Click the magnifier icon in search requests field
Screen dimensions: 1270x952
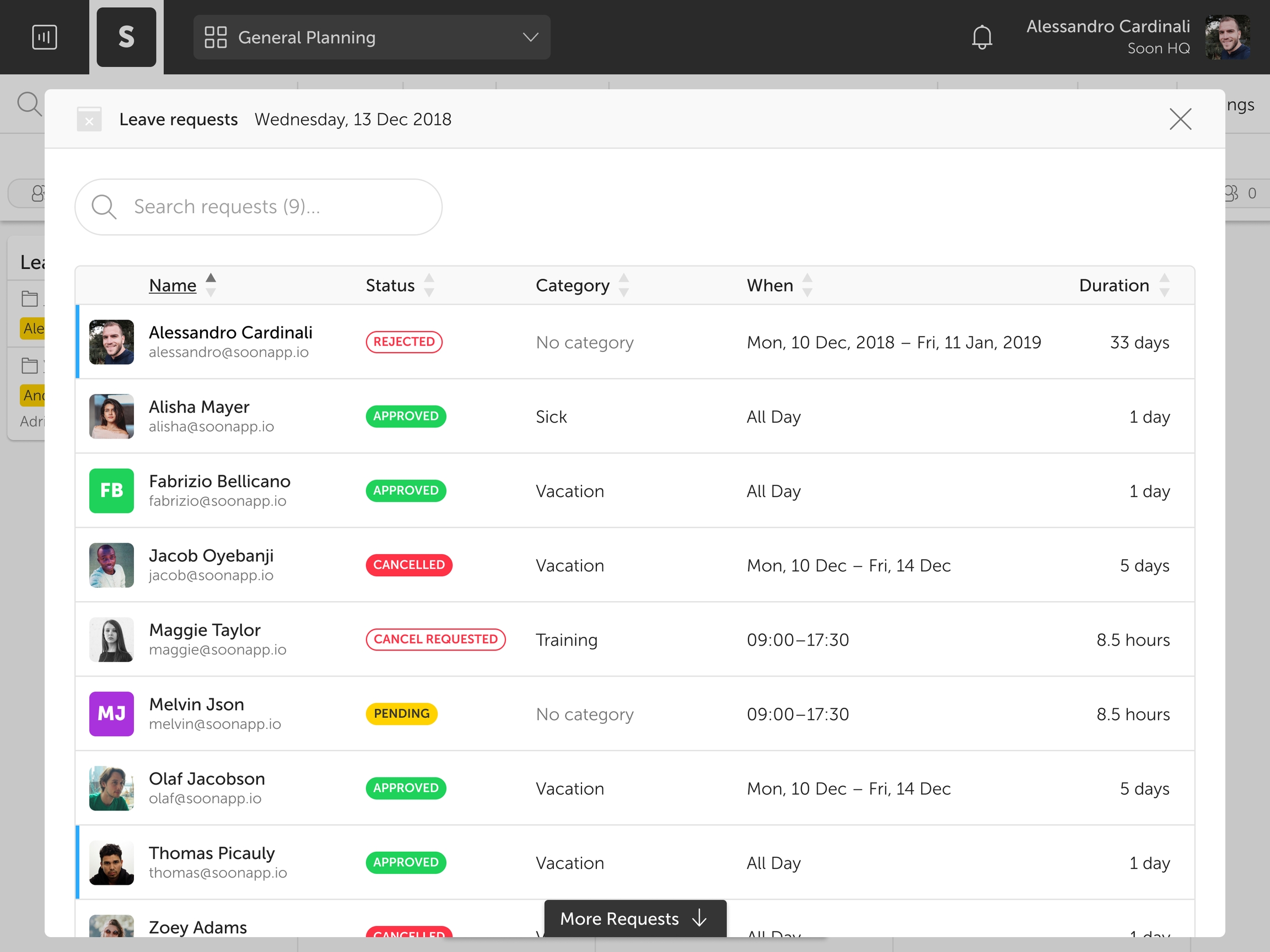(x=104, y=207)
